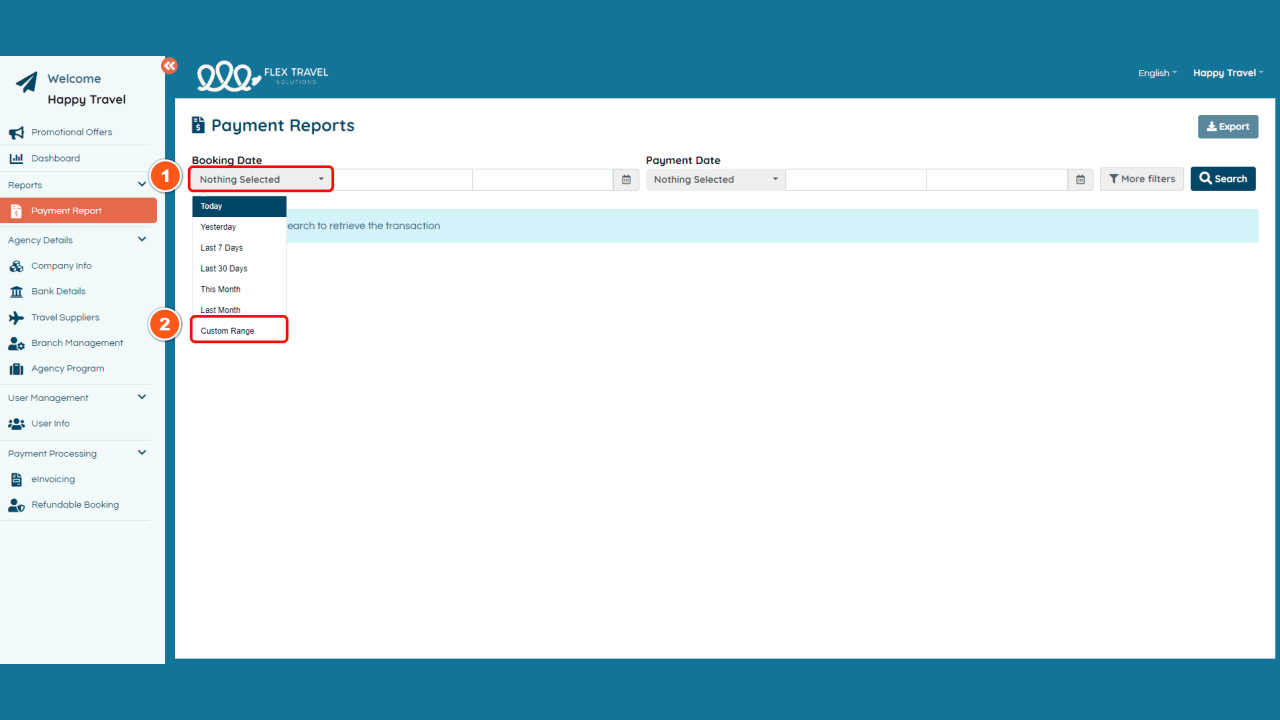
Task: Open Company Info page
Action: click(61, 266)
